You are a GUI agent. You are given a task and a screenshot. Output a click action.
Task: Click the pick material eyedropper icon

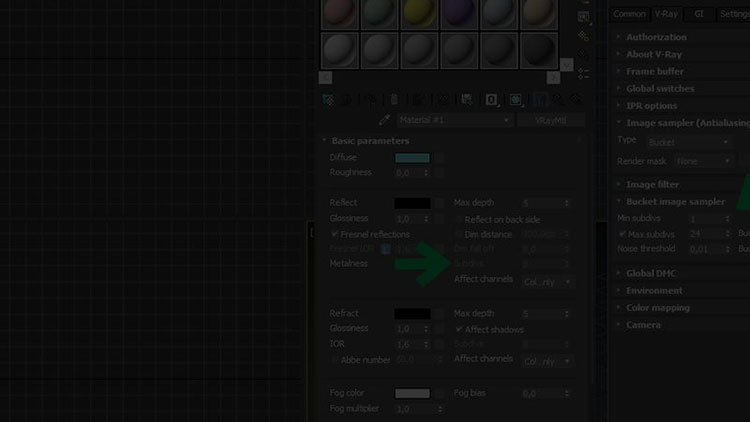coord(383,120)
